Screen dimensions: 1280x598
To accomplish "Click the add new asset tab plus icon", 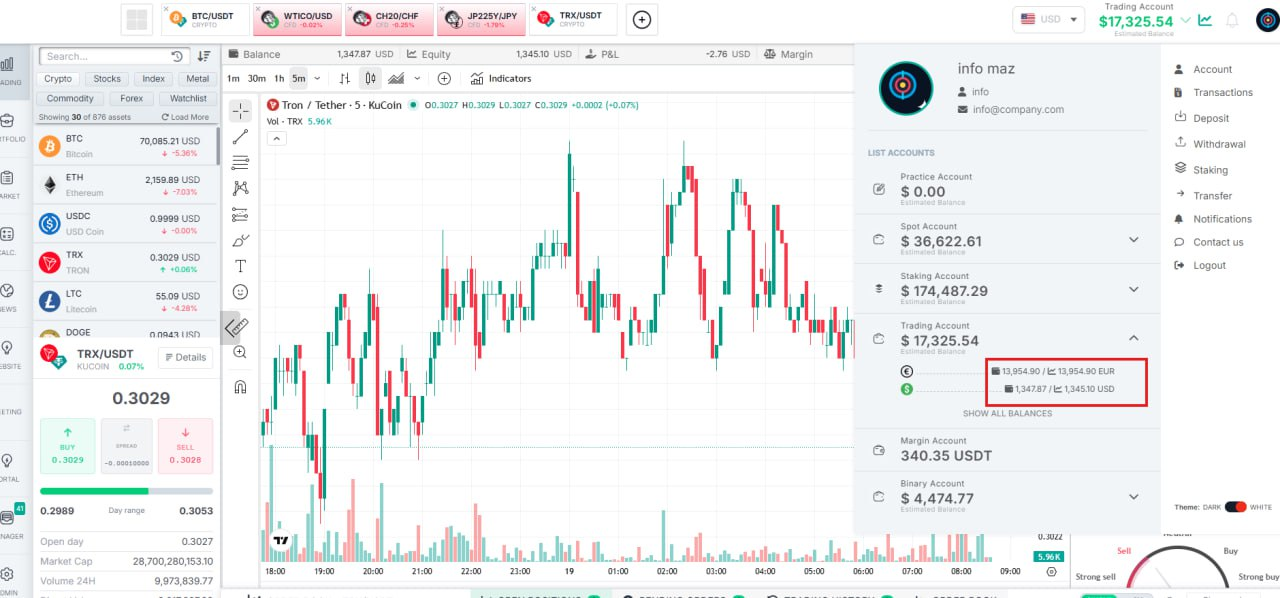I will [642, 19].
